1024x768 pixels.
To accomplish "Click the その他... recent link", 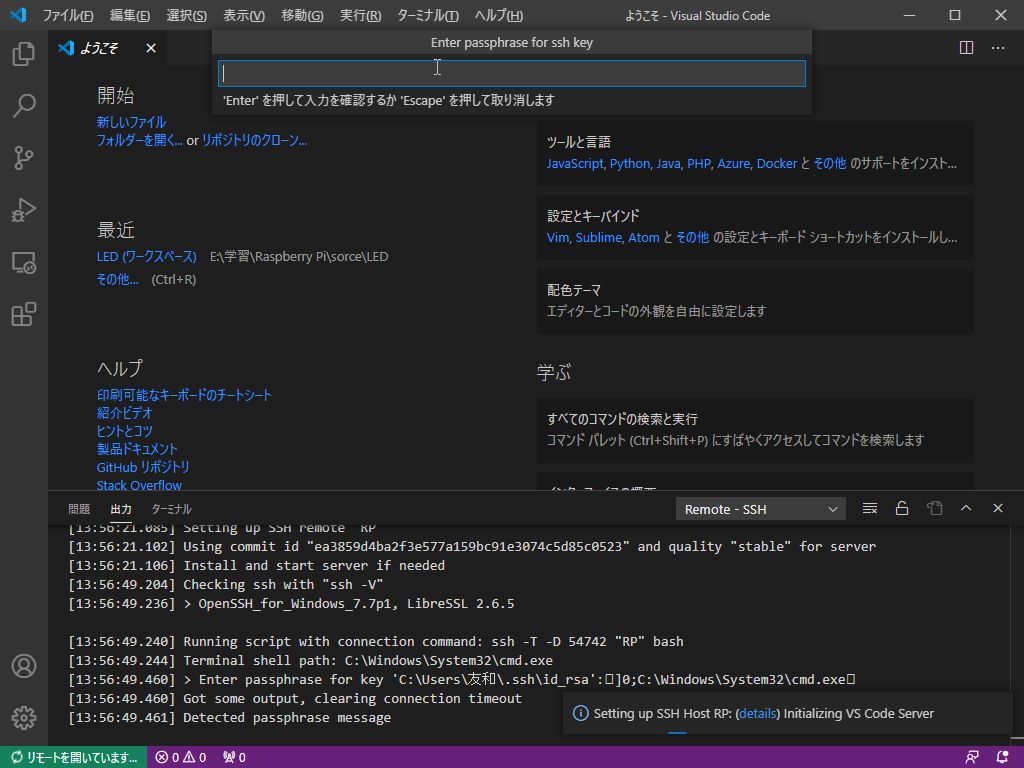I will pos(118,280).
